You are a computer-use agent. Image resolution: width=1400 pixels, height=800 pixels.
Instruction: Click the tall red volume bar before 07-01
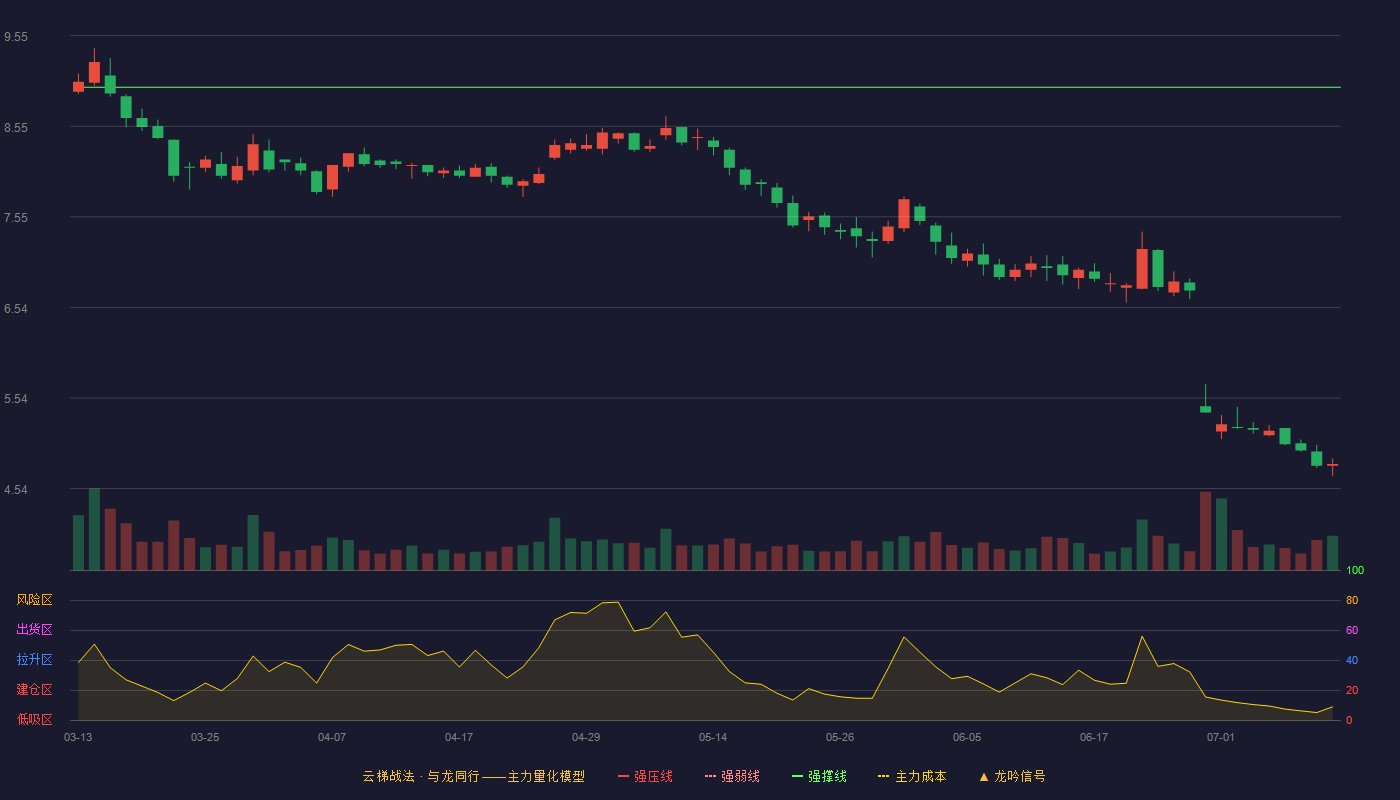click(x=1205, y=531)
